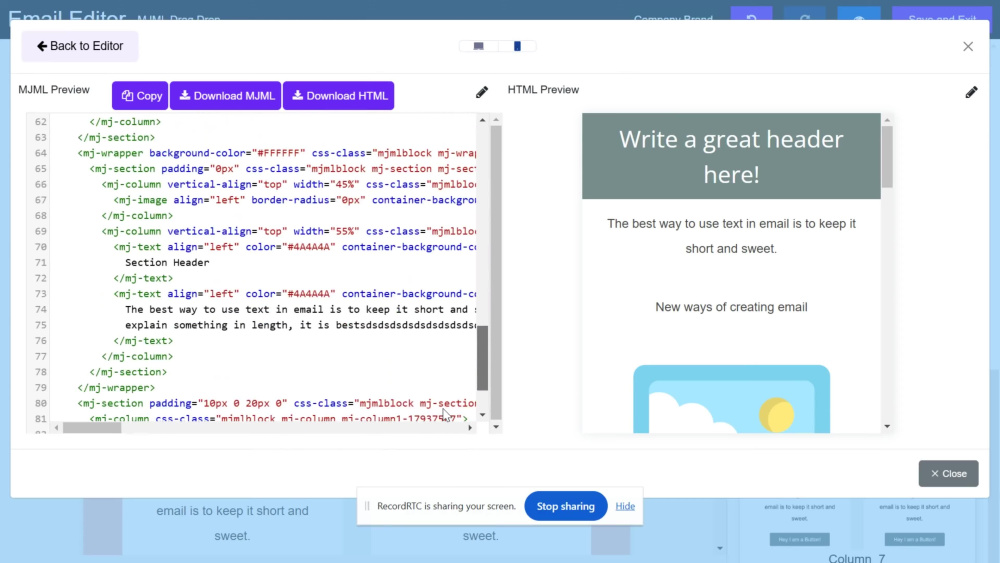Image resolution: width=1000 pixels, height=563 pixels.
Task: Click the 'Write a great header here!' banner
Action: 731,156
